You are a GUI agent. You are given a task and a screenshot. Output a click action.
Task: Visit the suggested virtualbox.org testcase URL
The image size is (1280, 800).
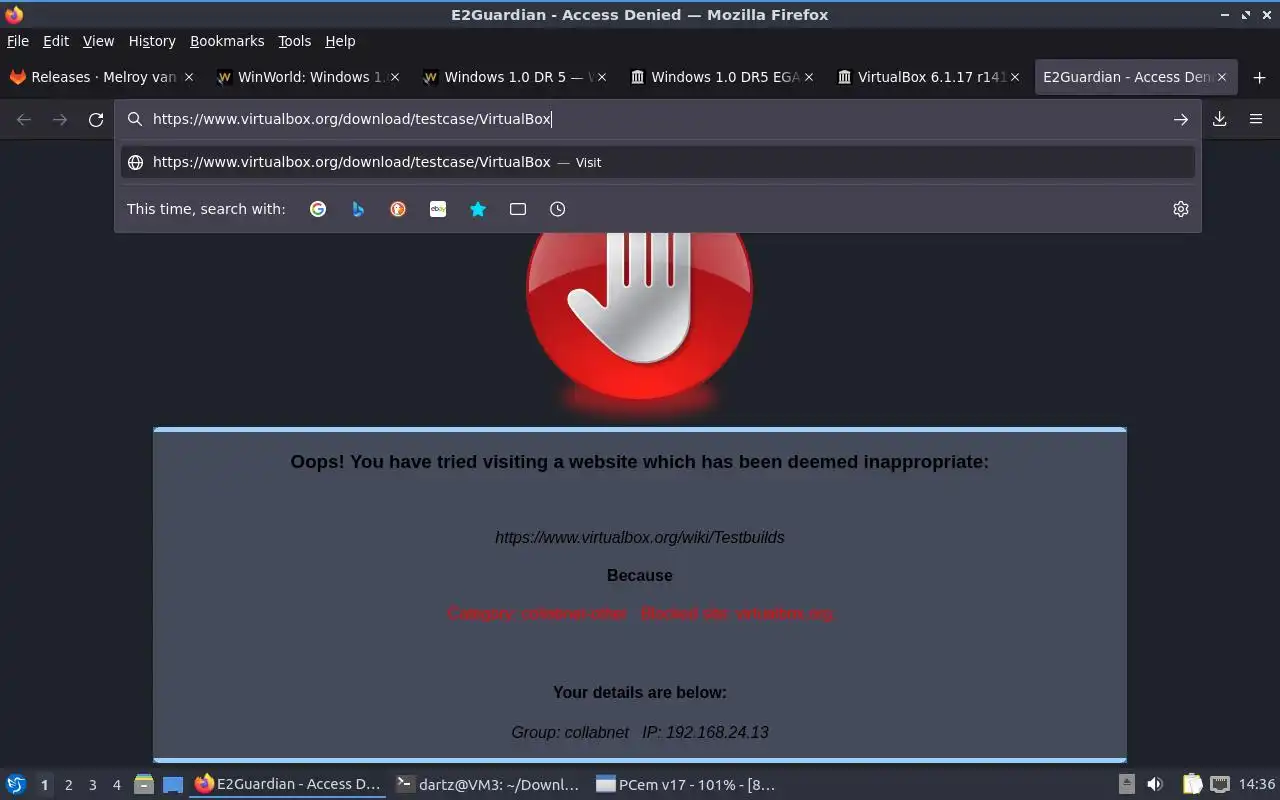pos(658,162)
